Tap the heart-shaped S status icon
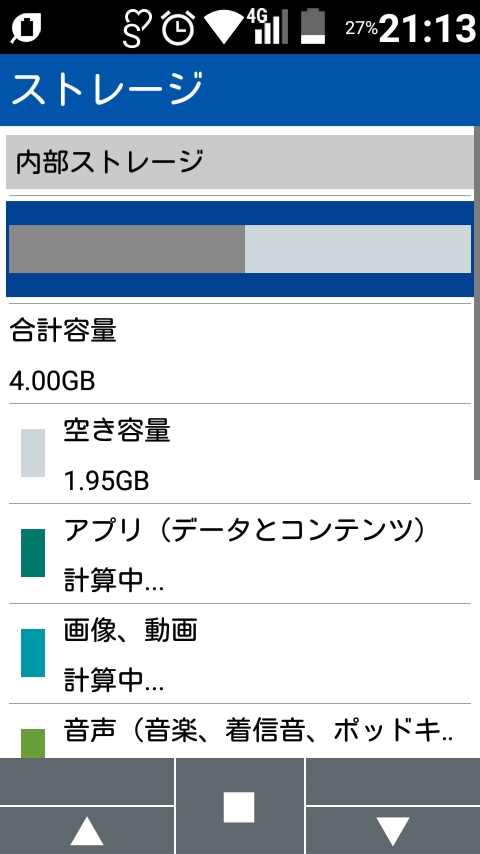Image resolution: width=480 pixels, height=854 pixels. point(138,27)
